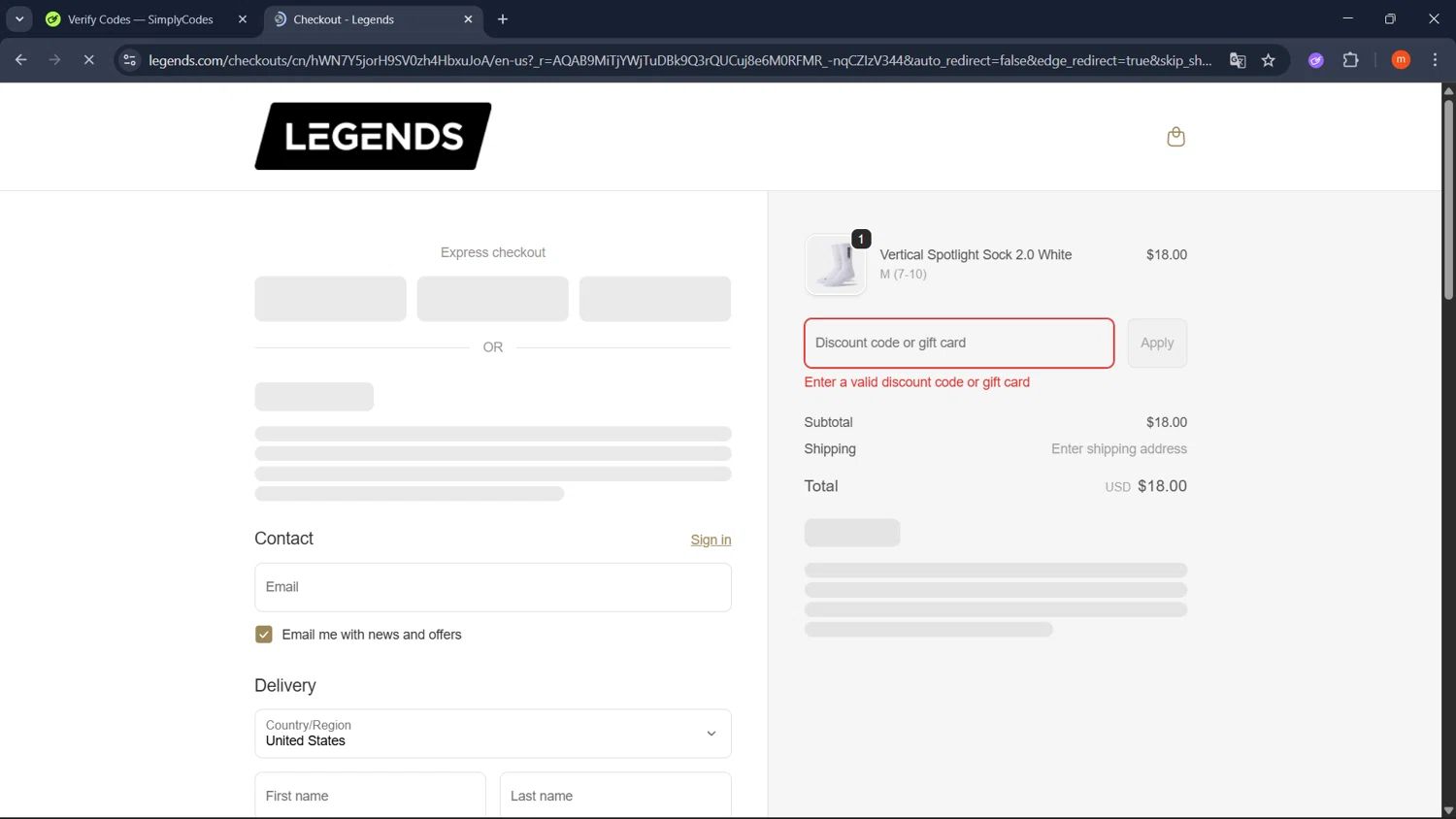
Task: Close the Checkout - Legends tab
Action: click(468, 19)
